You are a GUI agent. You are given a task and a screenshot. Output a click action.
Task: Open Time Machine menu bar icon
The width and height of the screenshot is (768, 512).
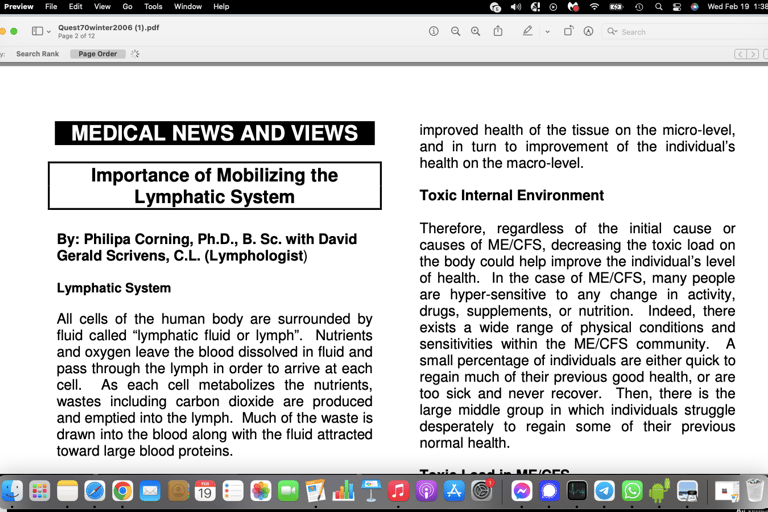click(x=639, y=7)
